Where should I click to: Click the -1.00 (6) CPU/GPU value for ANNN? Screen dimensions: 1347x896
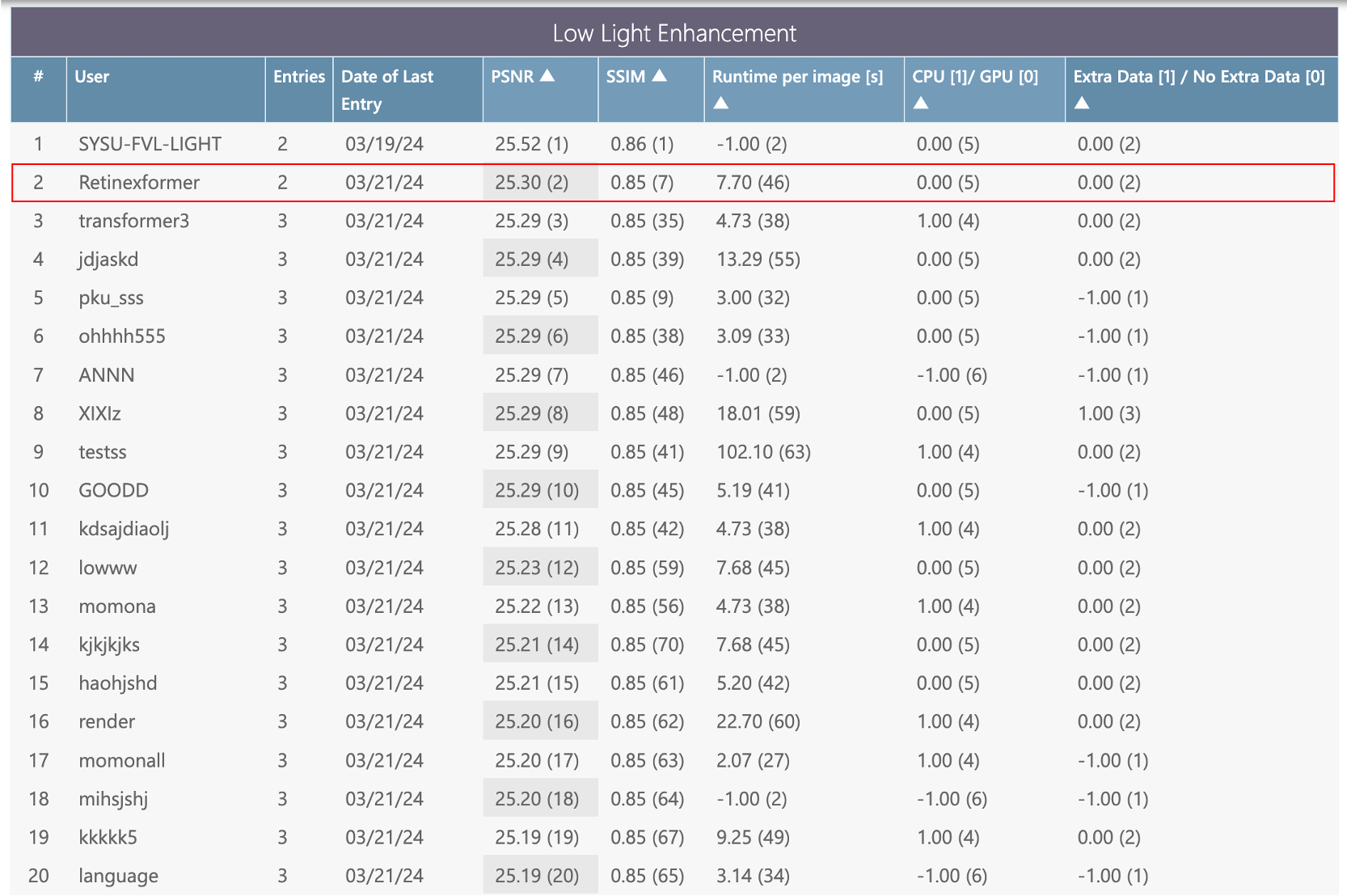coord(952,375)
